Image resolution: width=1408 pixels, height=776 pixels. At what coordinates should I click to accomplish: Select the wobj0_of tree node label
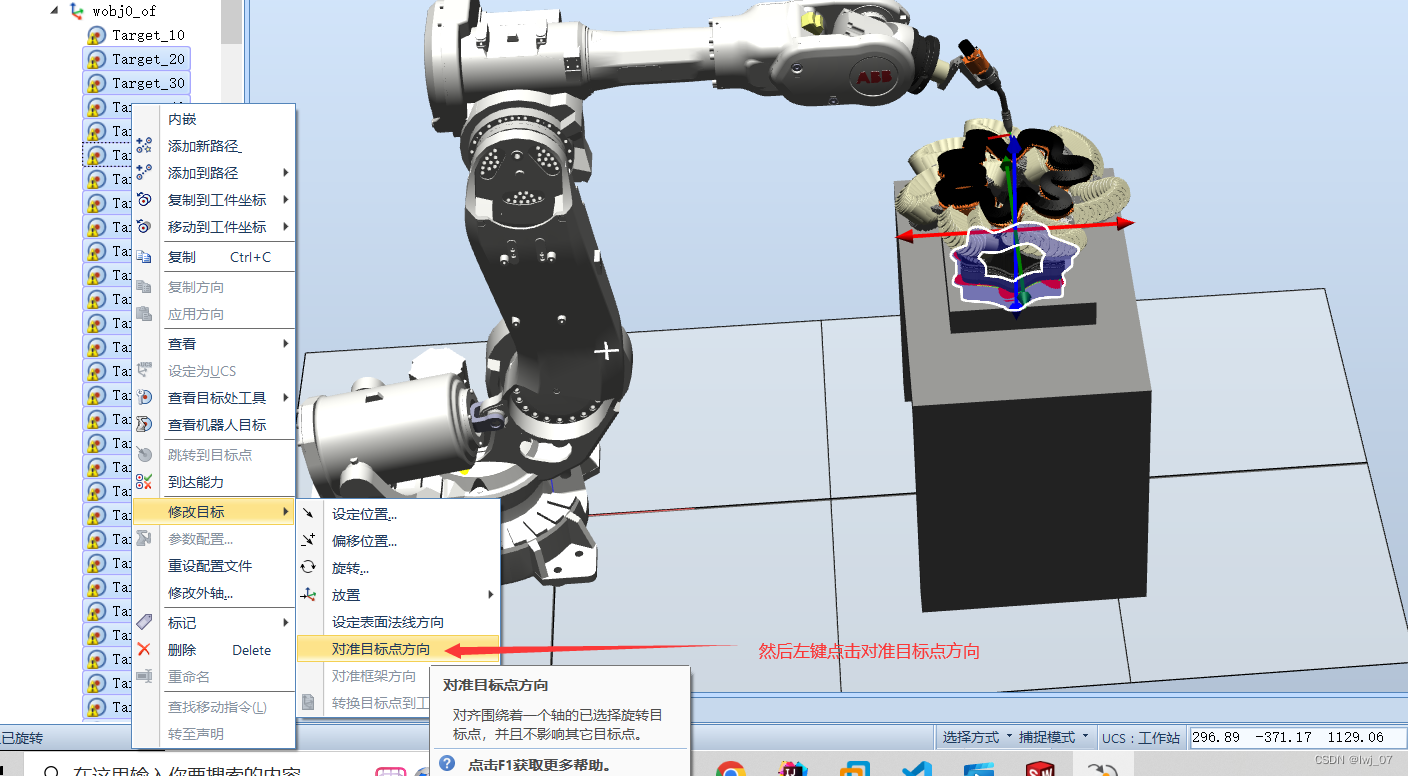point(124,11)
